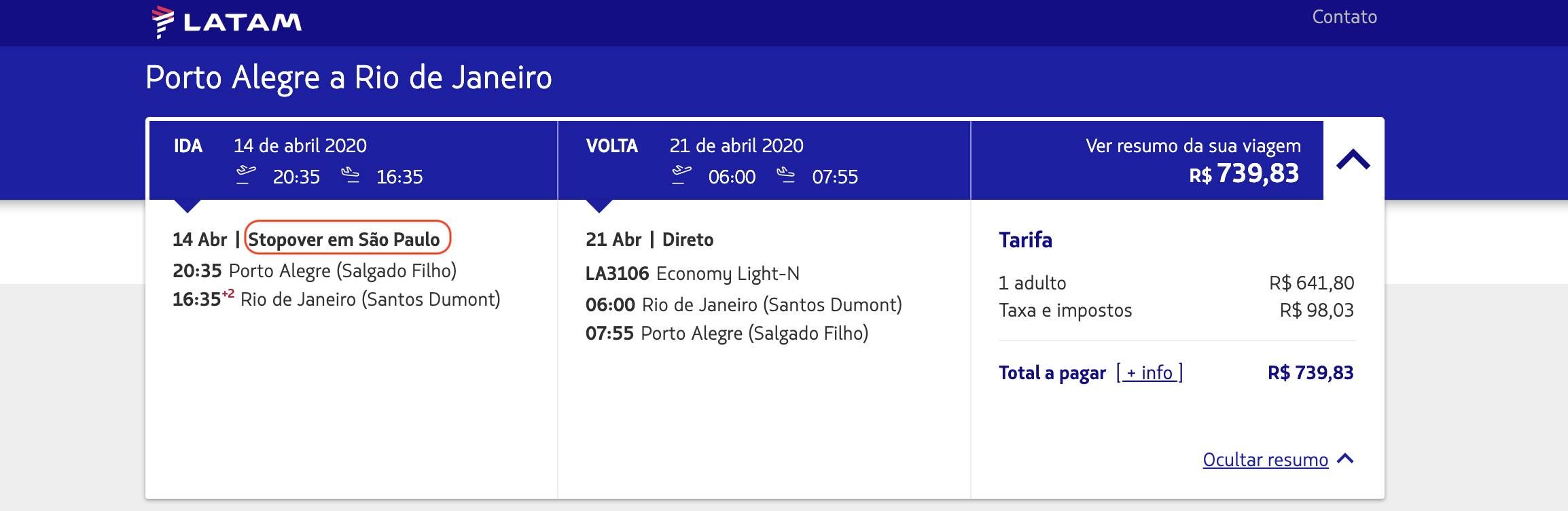This screenshot has height=511, width=1568.
Task: Click the VOLTA departure plane icon
Action: pos(681,175)
